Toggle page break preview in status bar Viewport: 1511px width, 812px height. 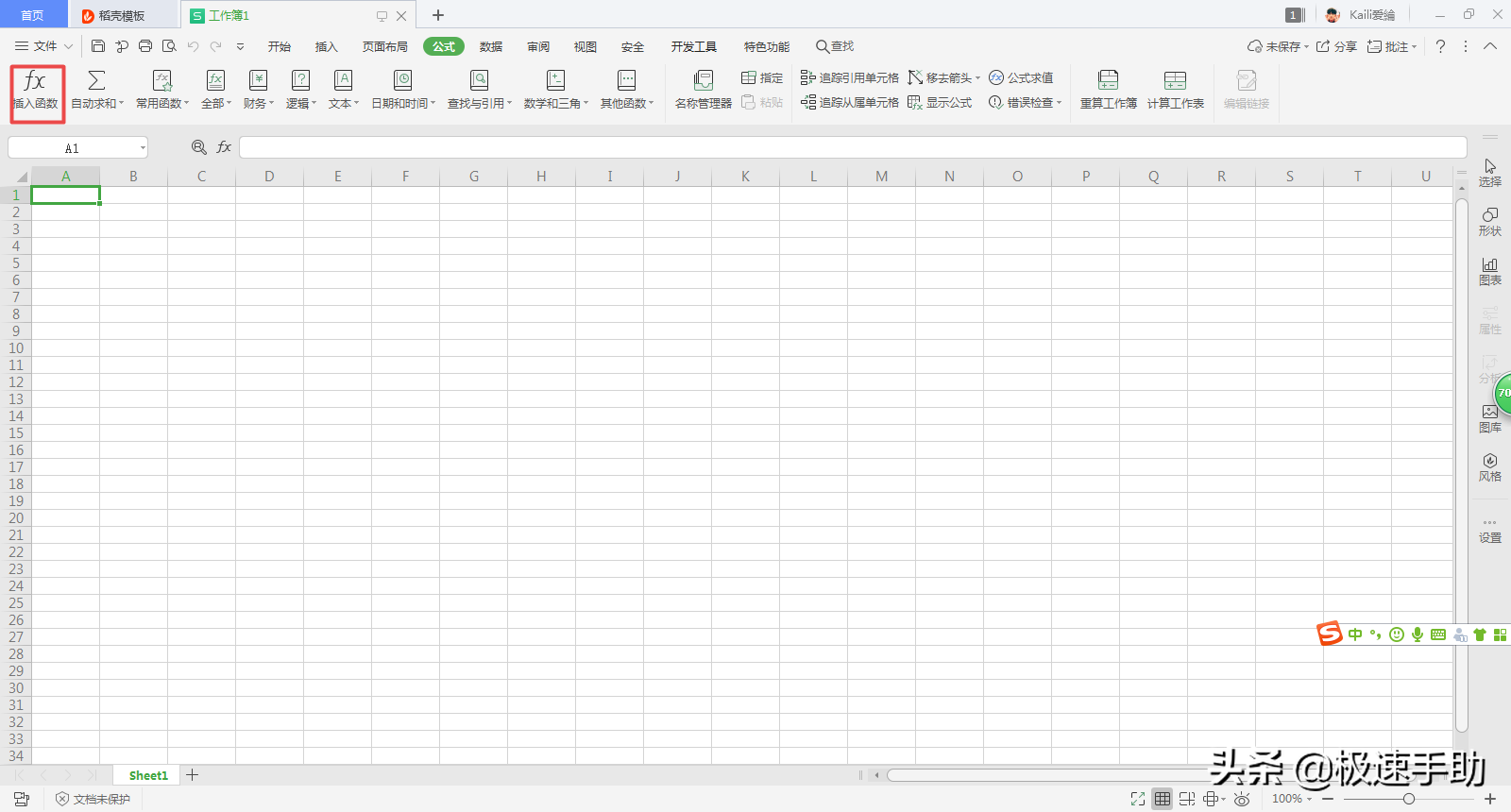1187,799
